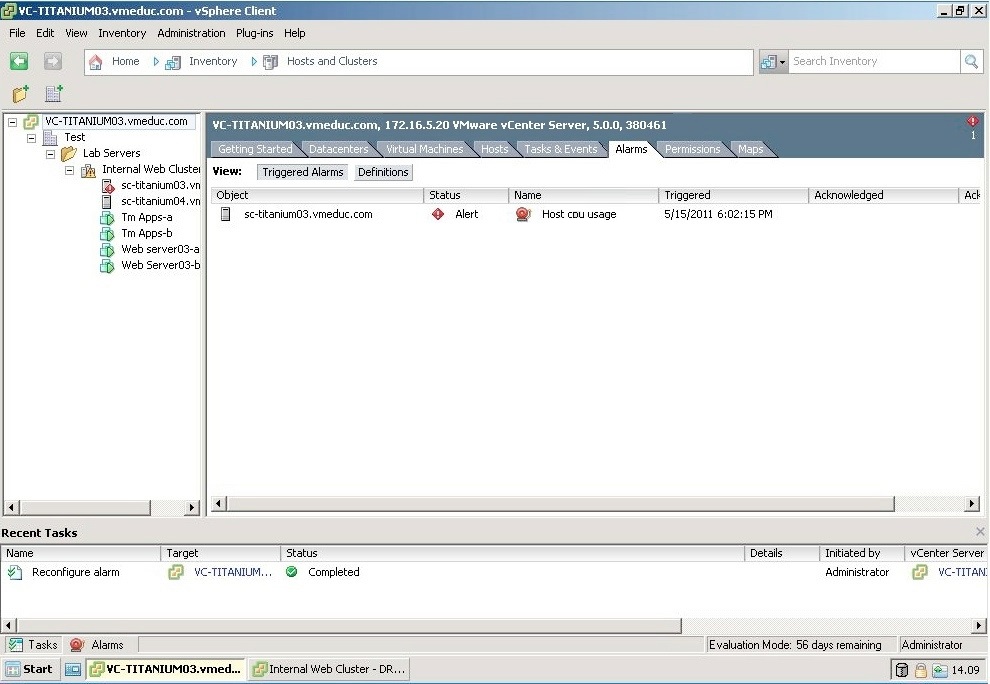Switch to Internal Web Cluster taskbar window
Image resolution: width=990 pixels, height=684 pixels.
[330, 669]
